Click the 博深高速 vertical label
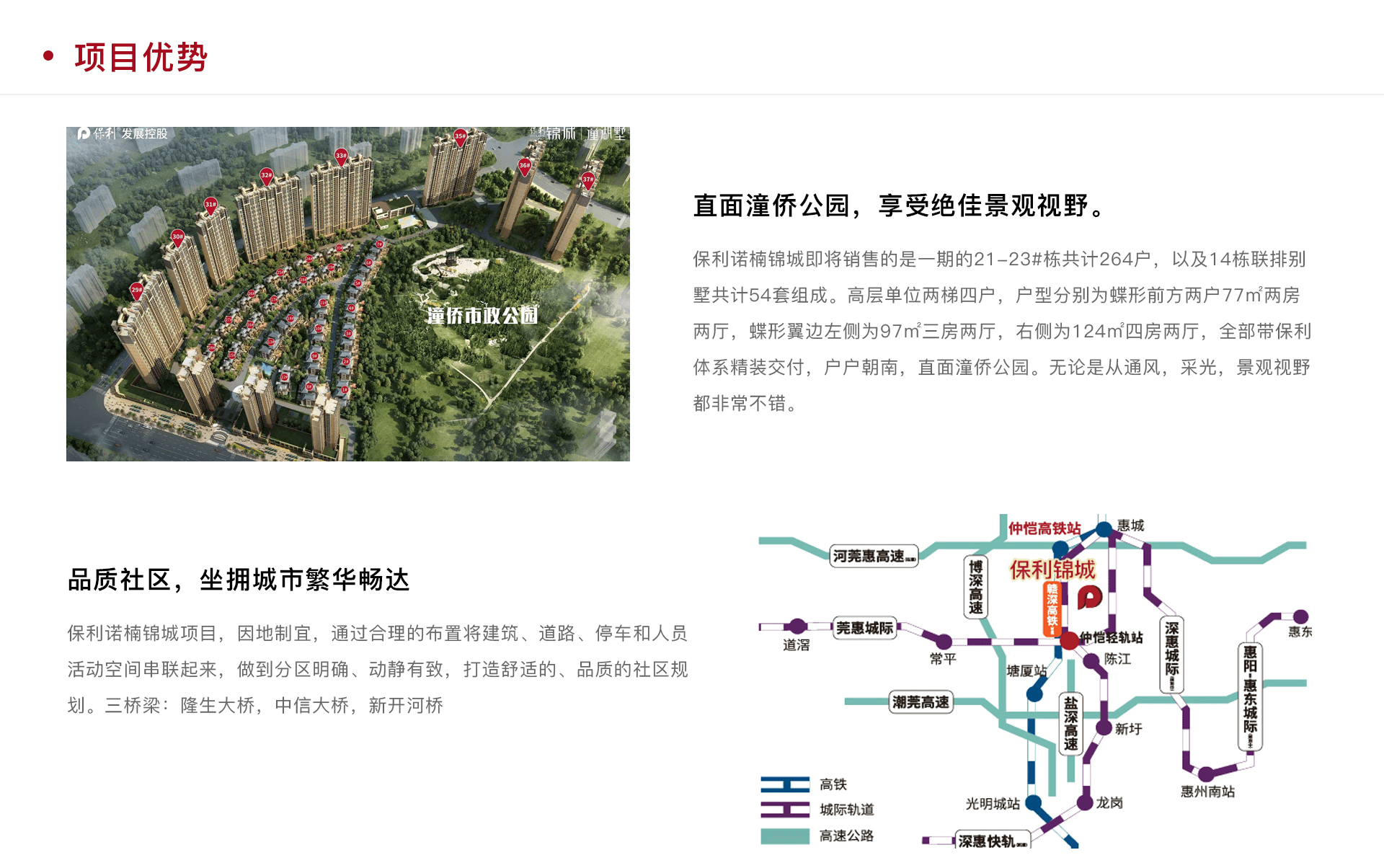The width and height of the screenshot is (1384, 868). (975, 587)
